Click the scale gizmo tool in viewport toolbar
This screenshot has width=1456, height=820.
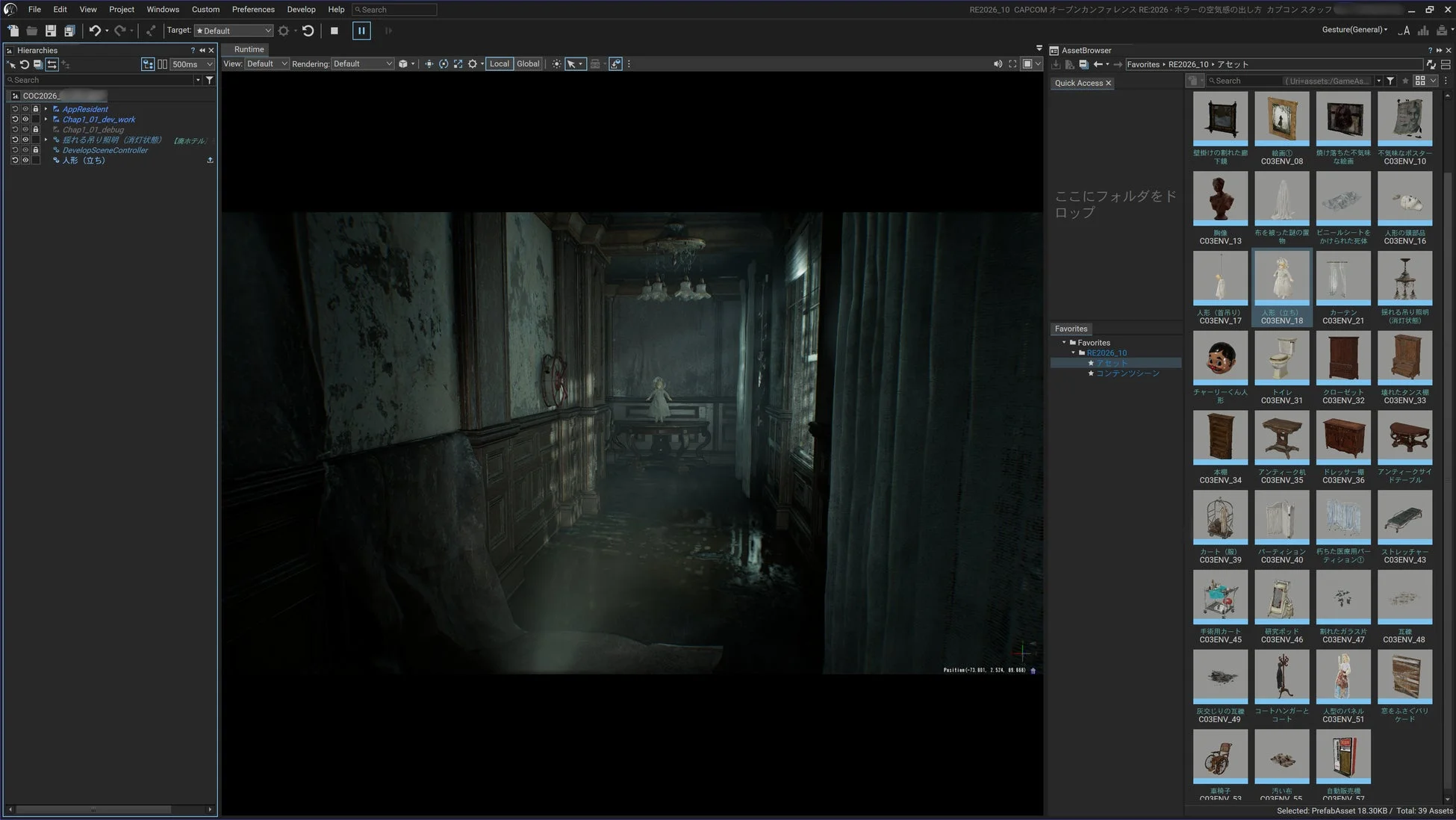click(x=458, y=64)
